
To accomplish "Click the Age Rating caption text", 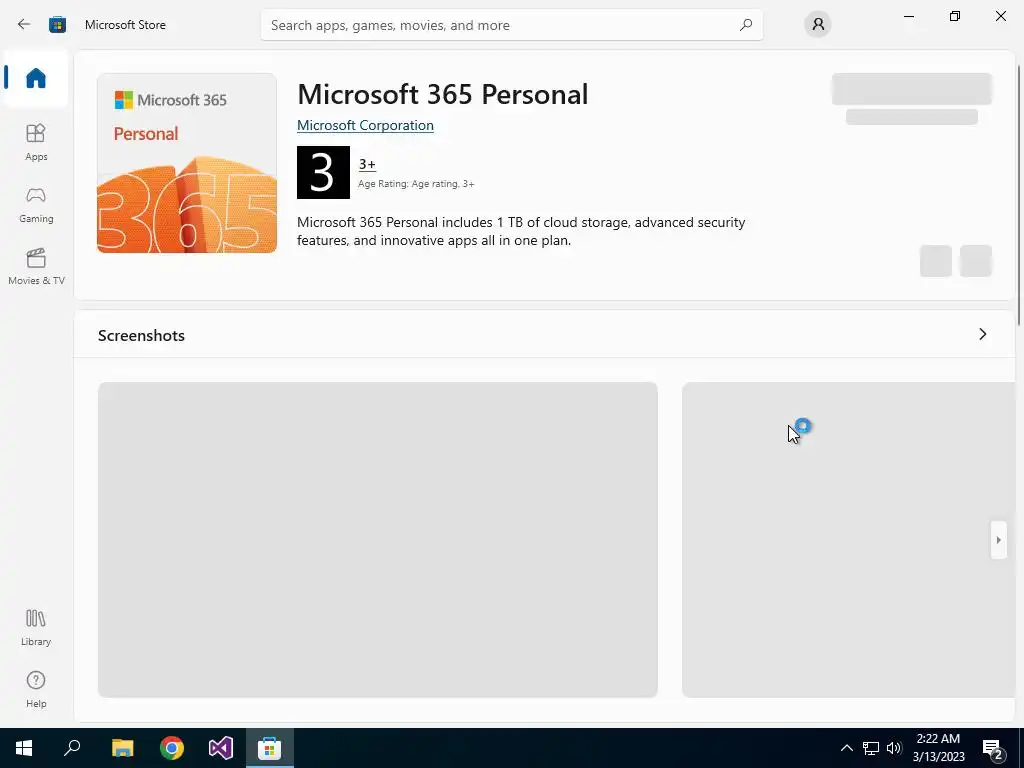I will [x=416, y=184].
